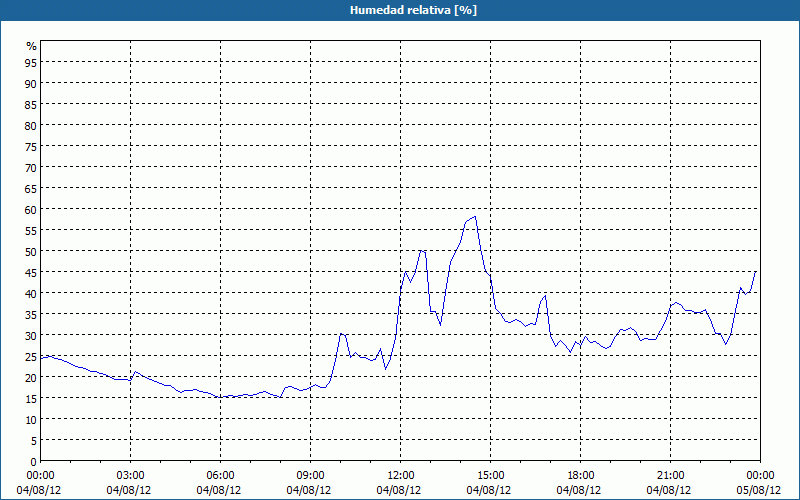Click the y-axis label 45

pyautogui.click(x=31, y=272)
